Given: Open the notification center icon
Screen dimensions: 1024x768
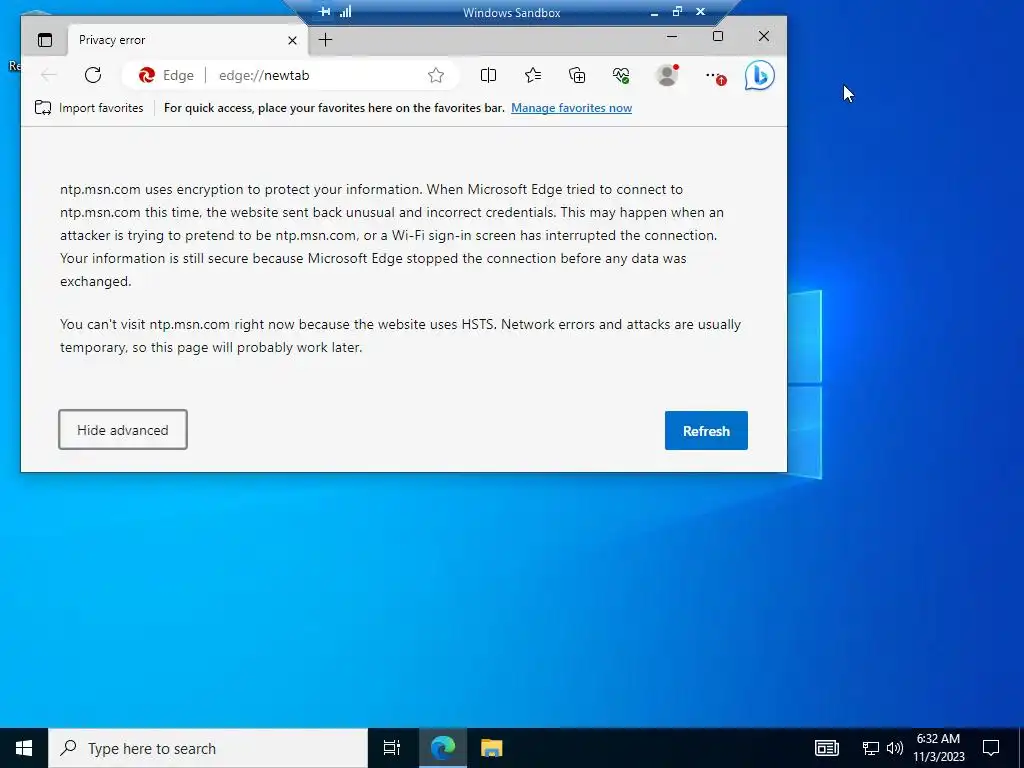Looking at the screenshot, I should 991,748.
